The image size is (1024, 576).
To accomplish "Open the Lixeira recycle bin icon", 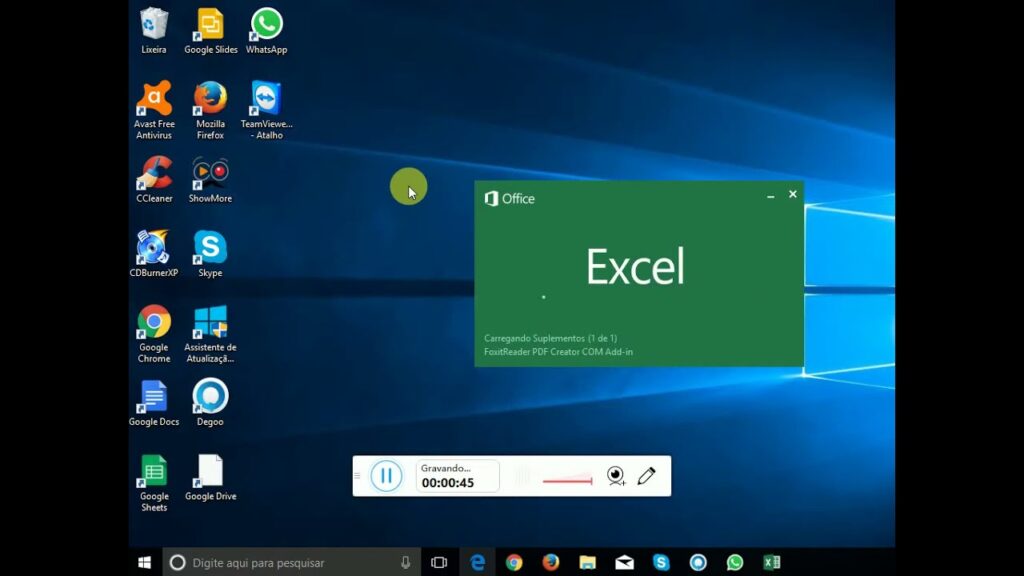I will (x=154, y=30).
